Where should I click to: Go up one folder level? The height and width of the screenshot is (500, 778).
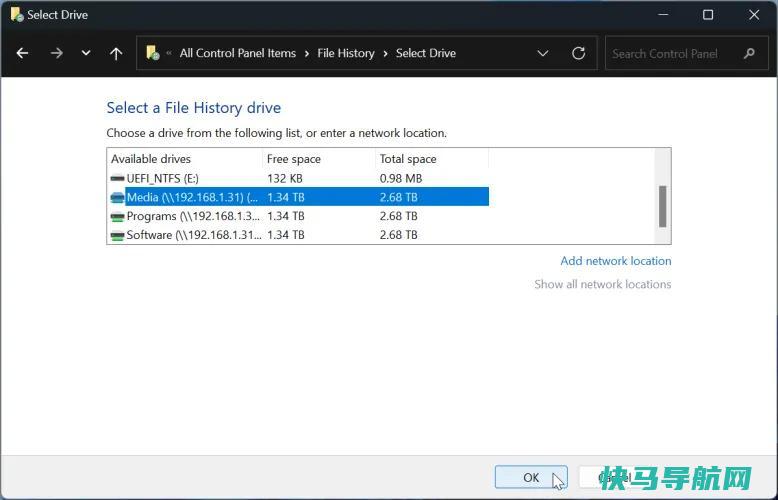116,54
